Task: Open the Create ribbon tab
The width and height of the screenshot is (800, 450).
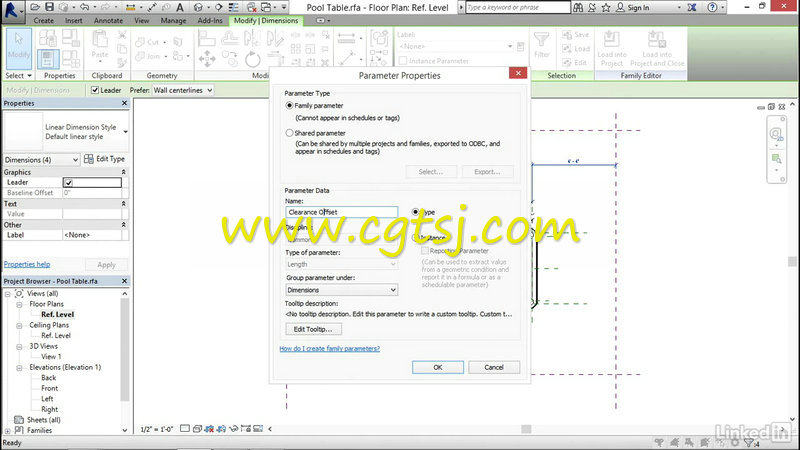Action: pos(43,20)
